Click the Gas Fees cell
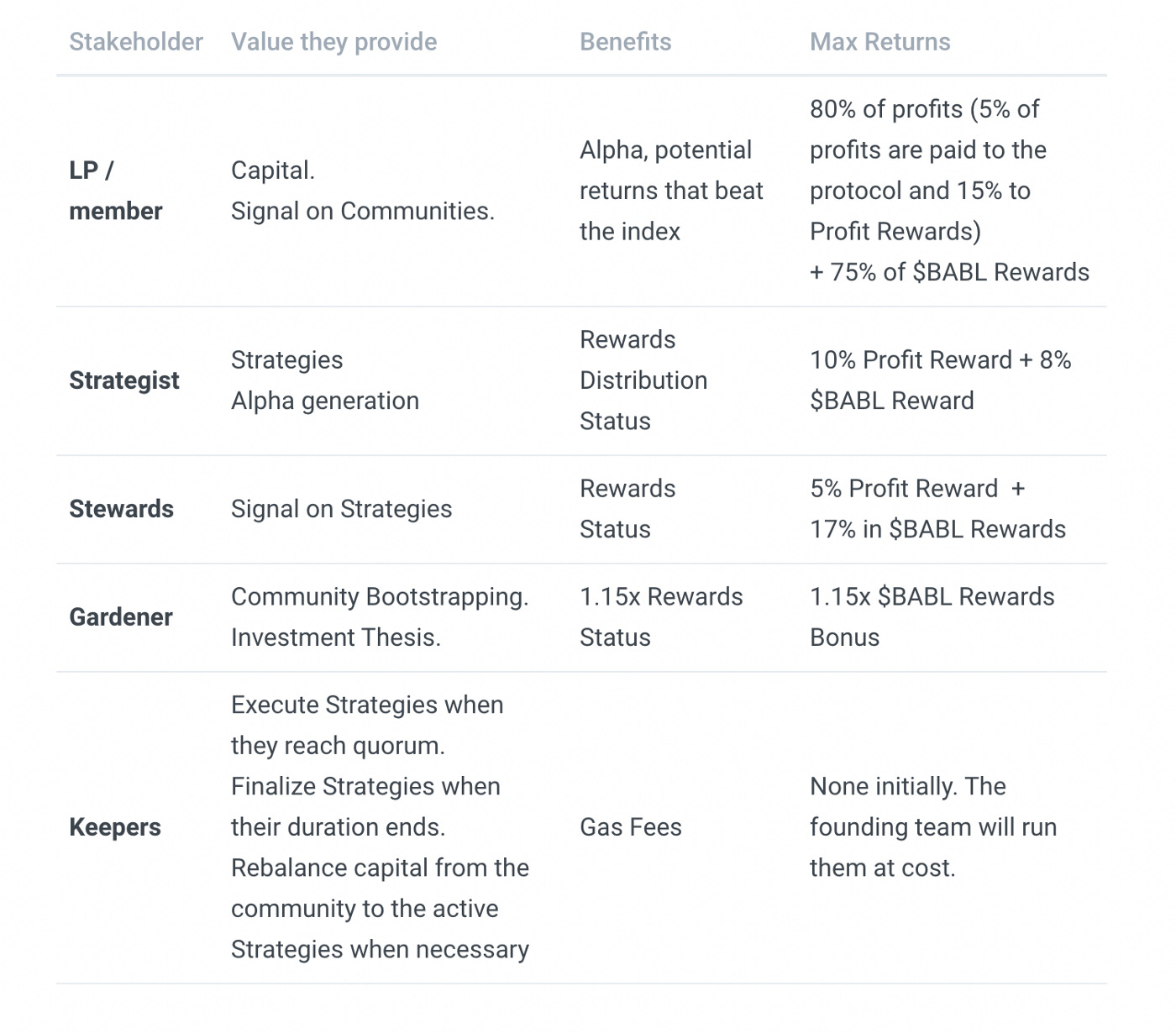 click(631, 827)
